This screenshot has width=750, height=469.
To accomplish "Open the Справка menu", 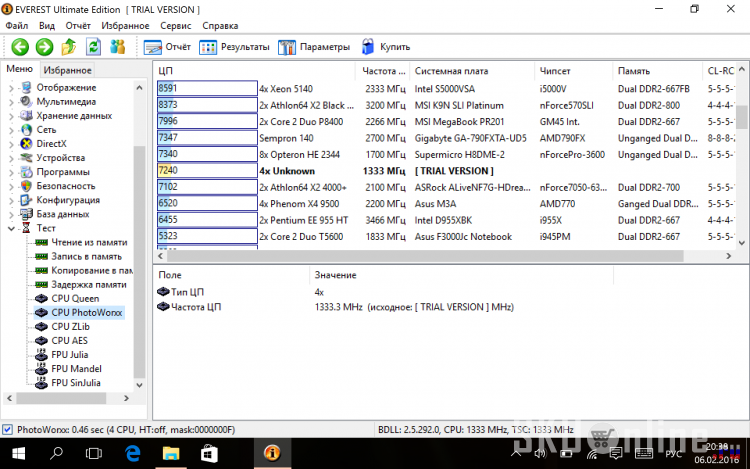I will 220,26.
